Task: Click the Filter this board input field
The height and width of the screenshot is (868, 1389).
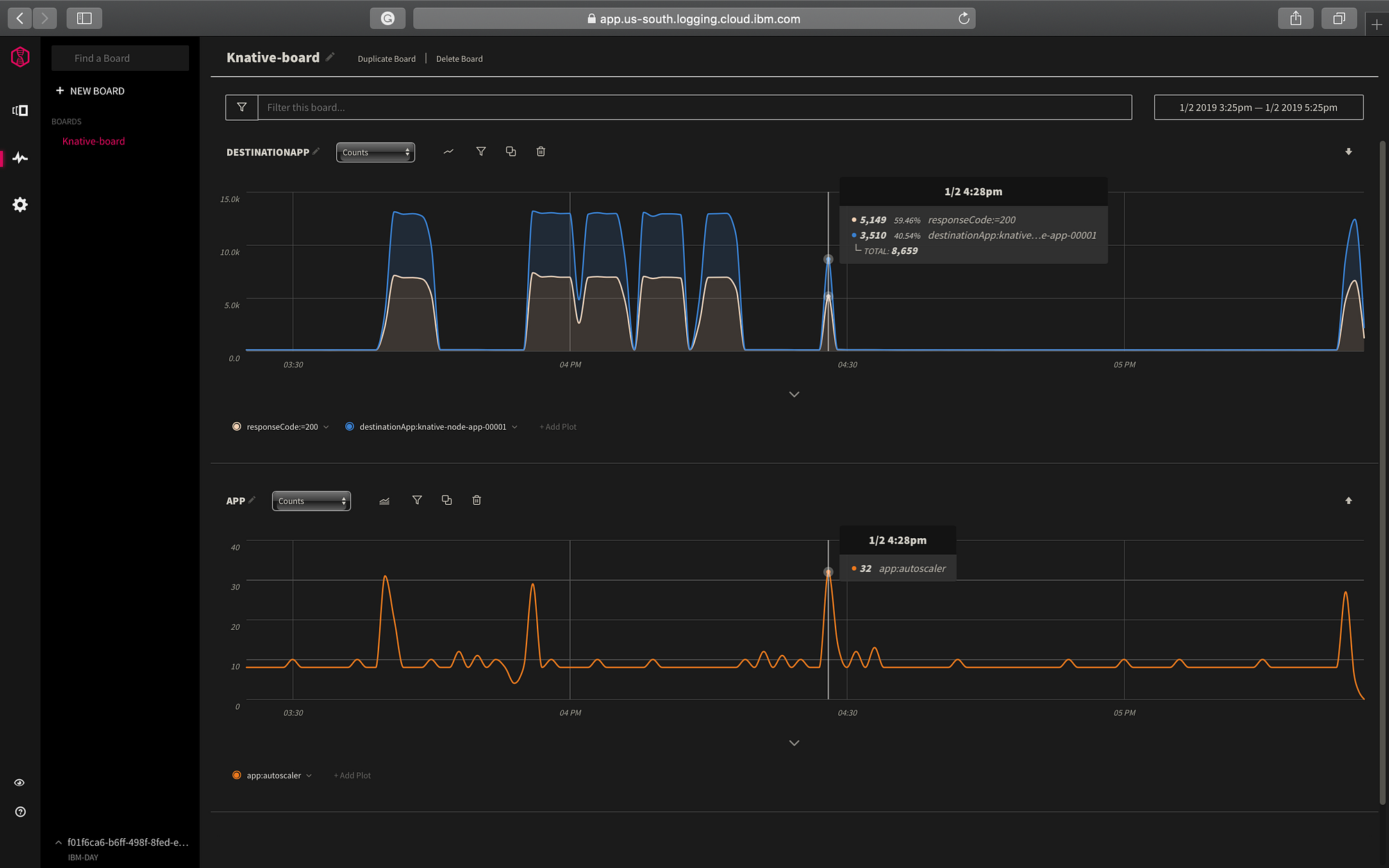Action: pos(694,108)
